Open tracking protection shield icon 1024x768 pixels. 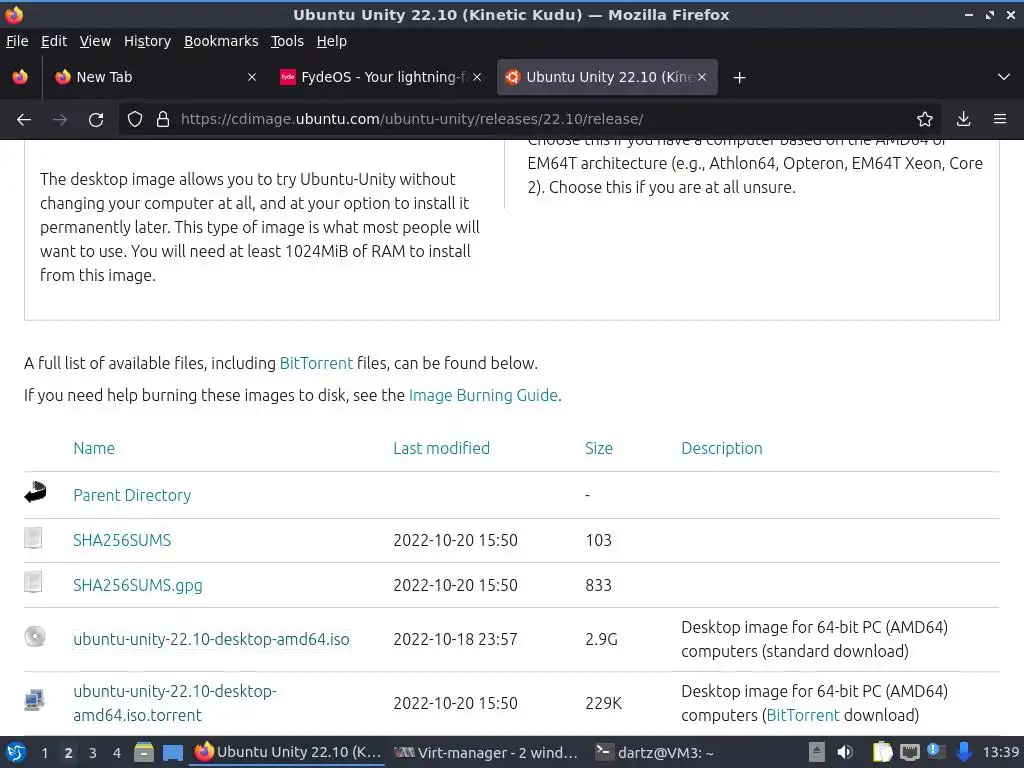(x=135, y=120)
